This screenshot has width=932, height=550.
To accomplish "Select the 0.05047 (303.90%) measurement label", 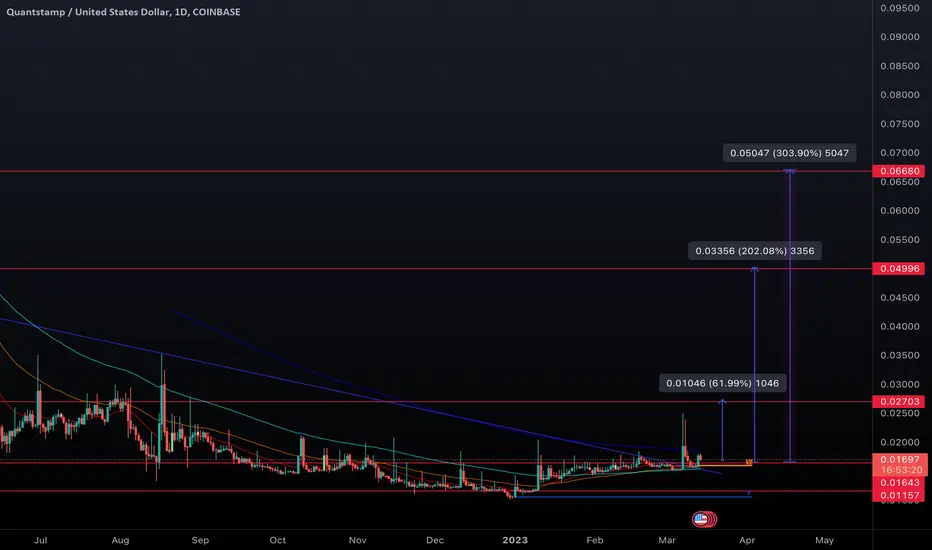I will point(789,153).
